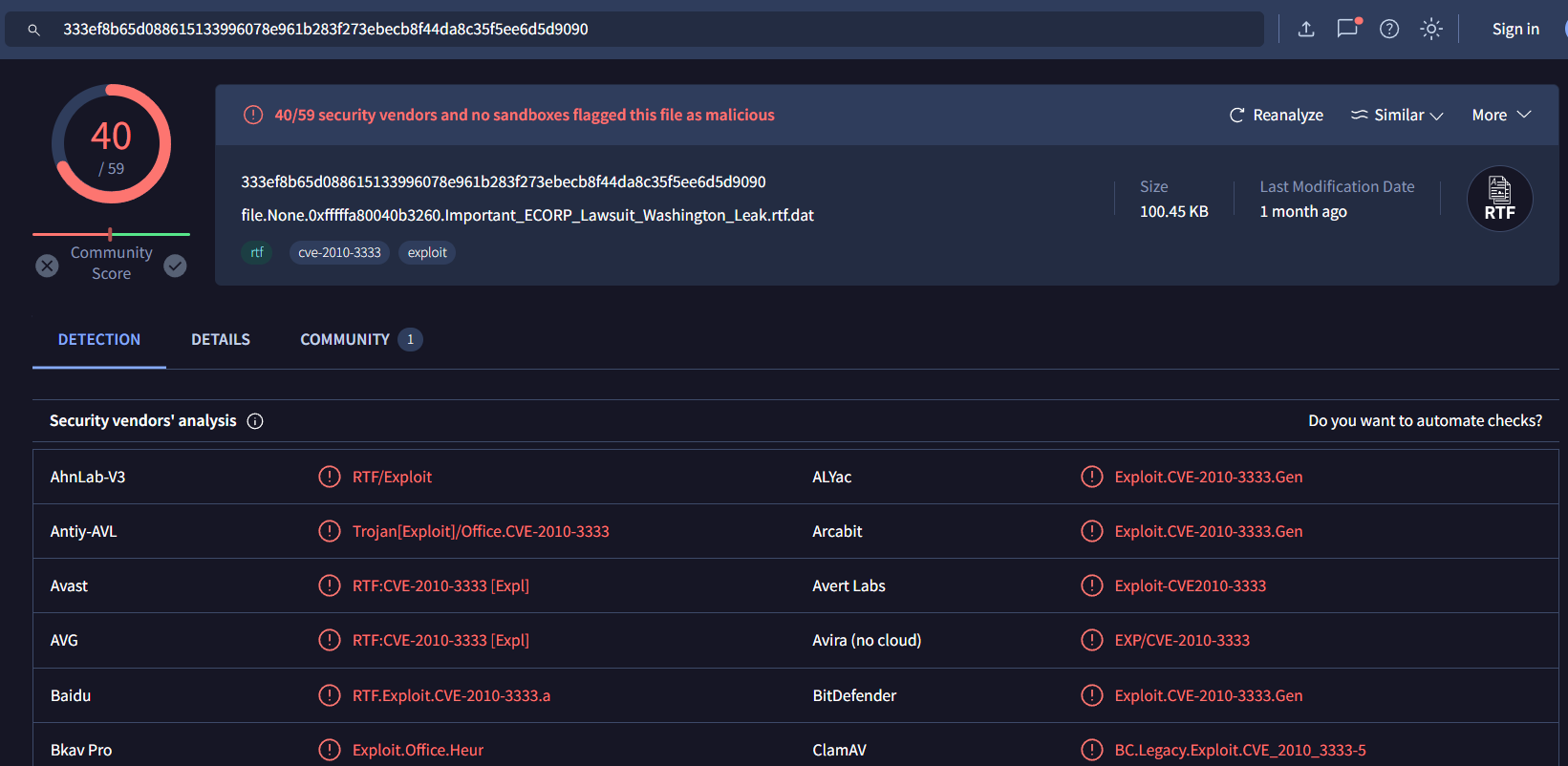
Task: Open the notifications chat icon
Action: [1347, 29]
